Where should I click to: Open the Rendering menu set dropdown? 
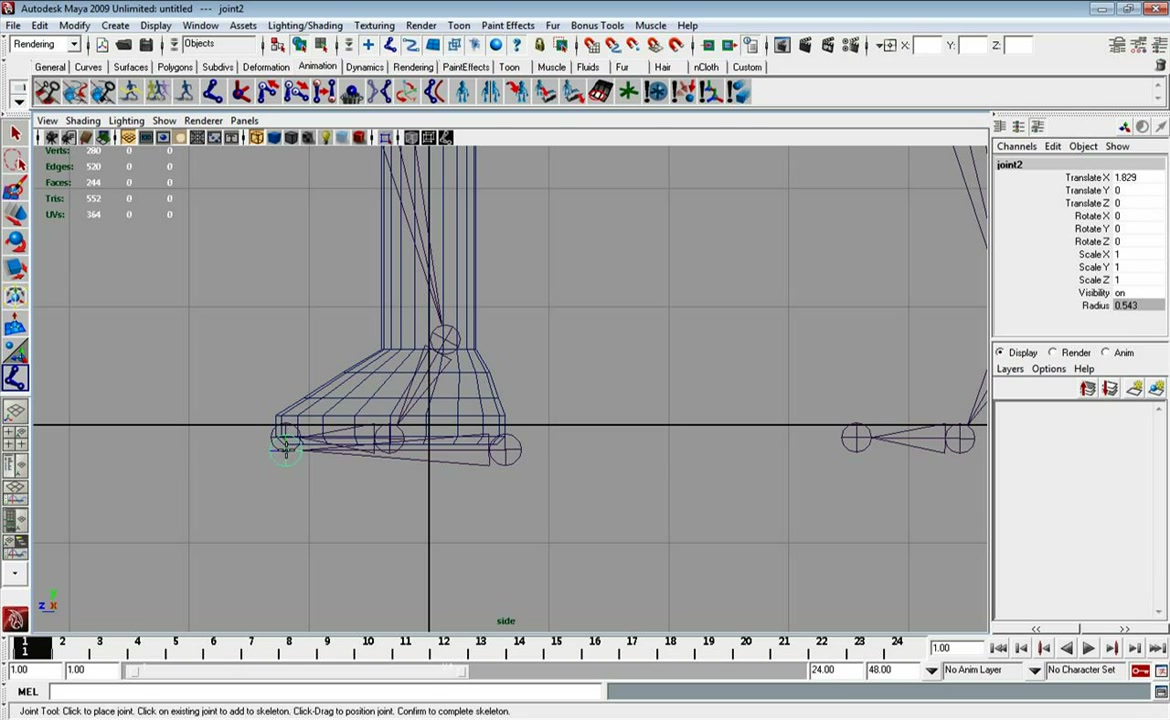click(x=45, y=45)
